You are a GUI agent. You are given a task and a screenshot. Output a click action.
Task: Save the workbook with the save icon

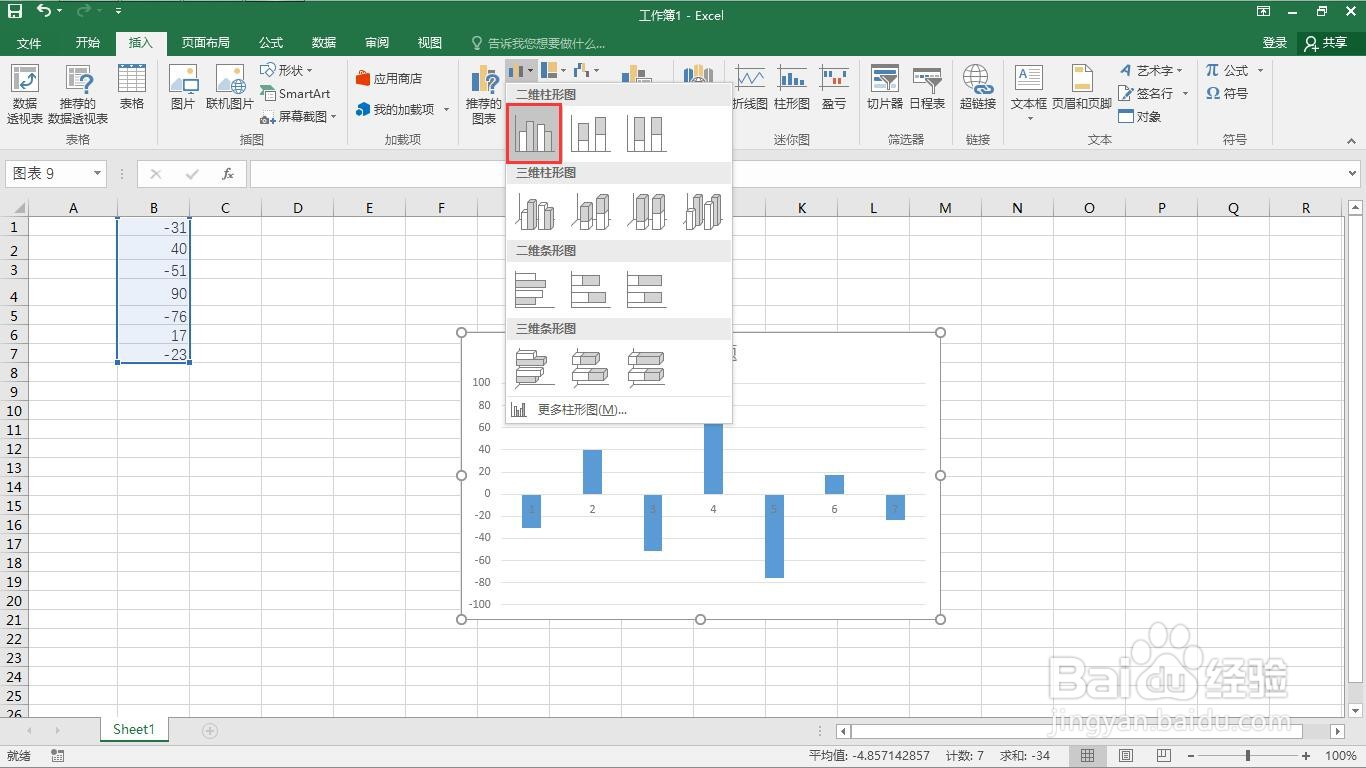point(15,12)
